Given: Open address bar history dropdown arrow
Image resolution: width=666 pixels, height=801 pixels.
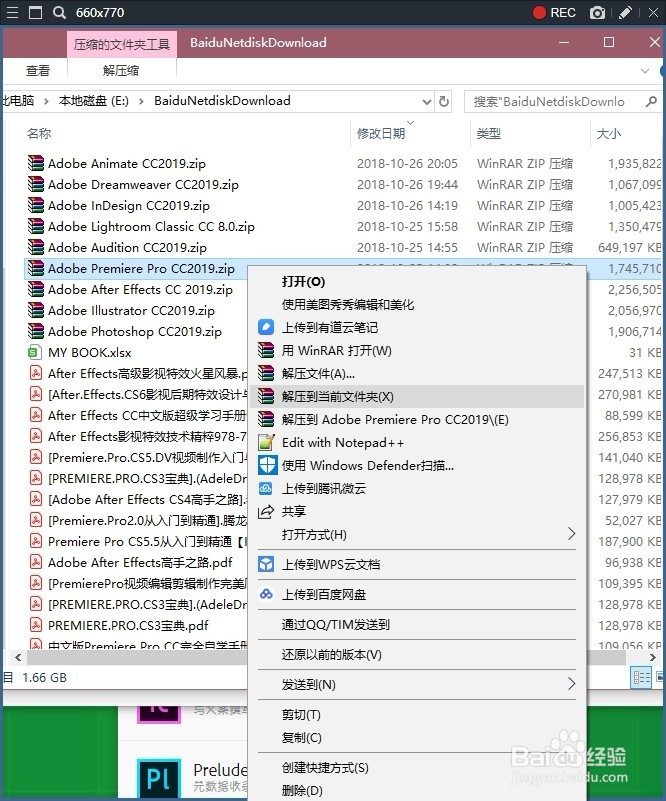Looking at the screenshot, I should click(427, 102).
